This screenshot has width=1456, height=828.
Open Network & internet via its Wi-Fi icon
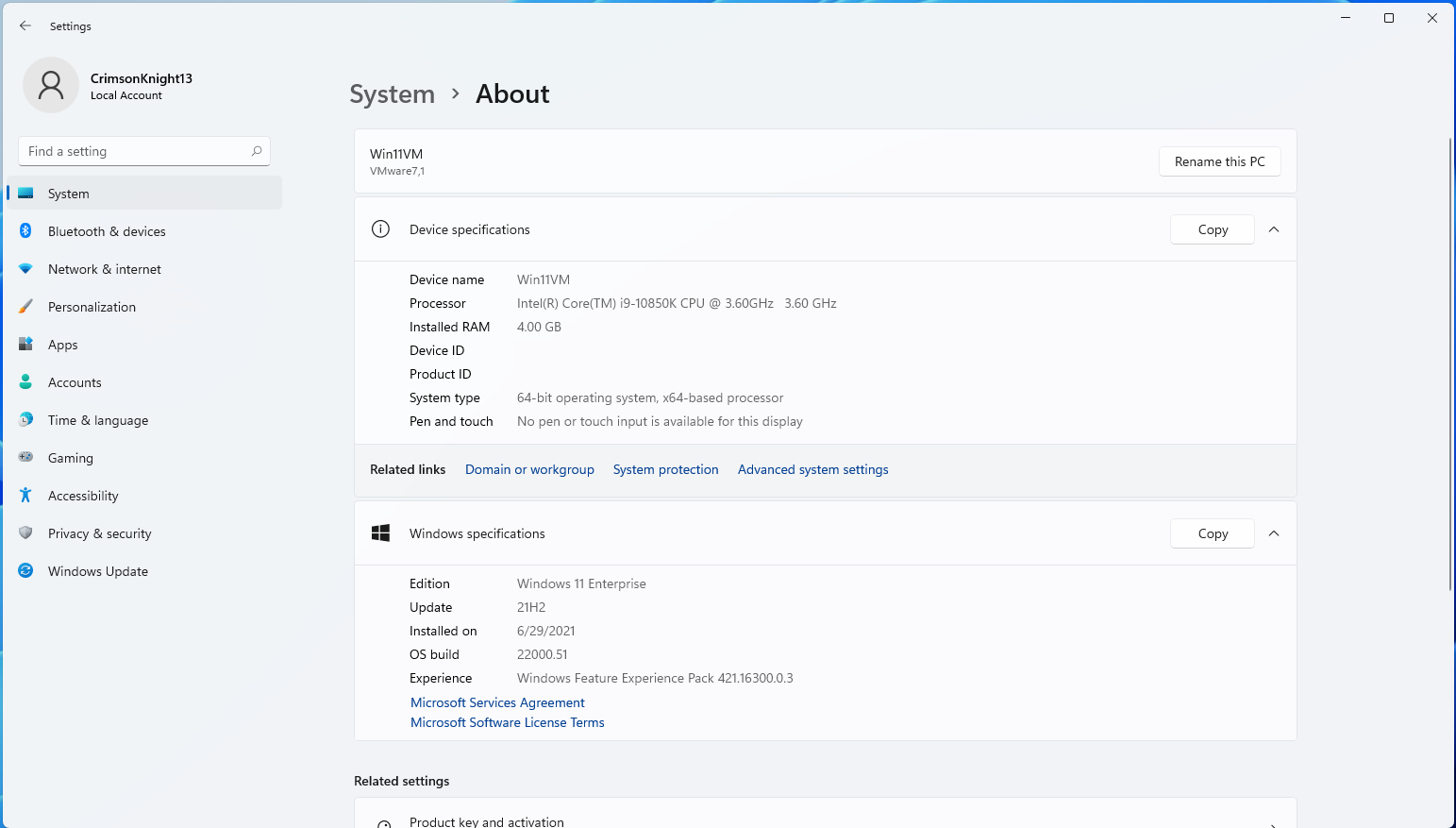pos(26,269)
